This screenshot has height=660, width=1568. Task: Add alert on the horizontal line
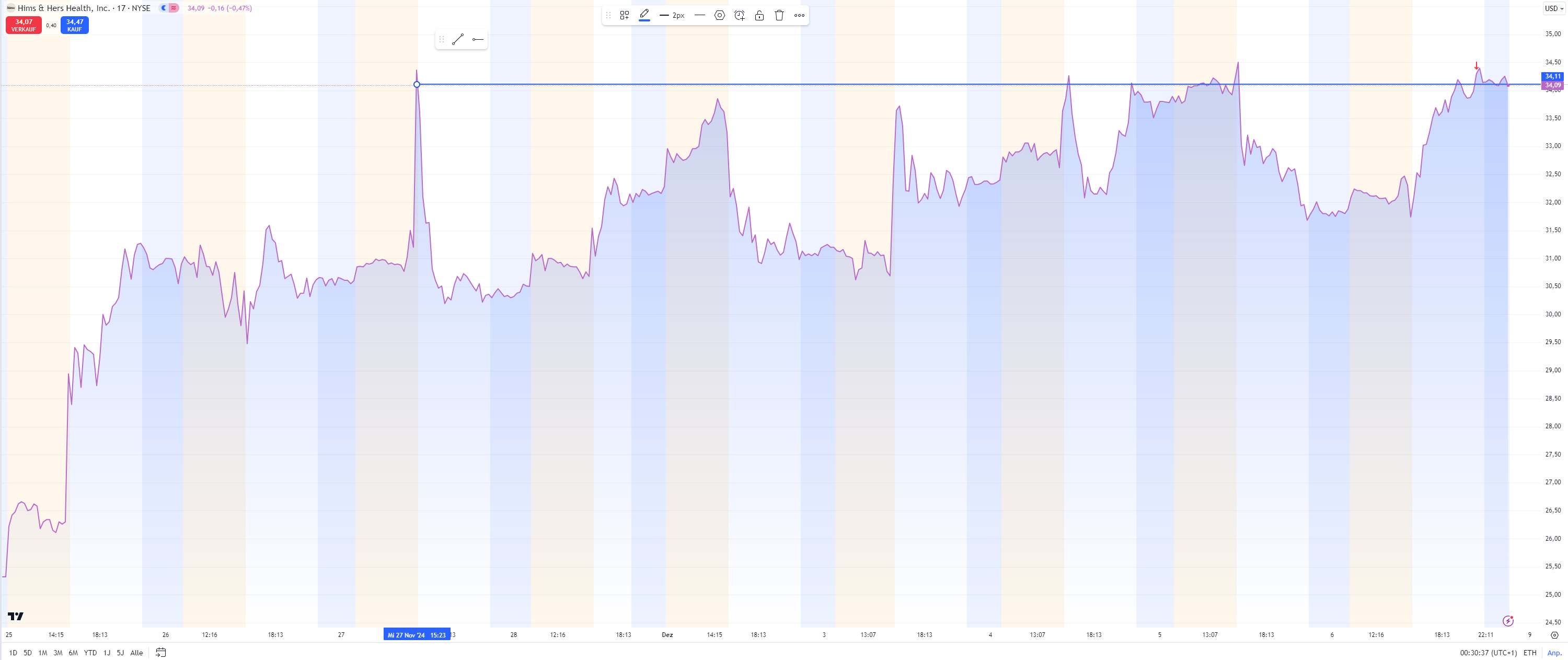pyautogui.click(x=740, y=15)
